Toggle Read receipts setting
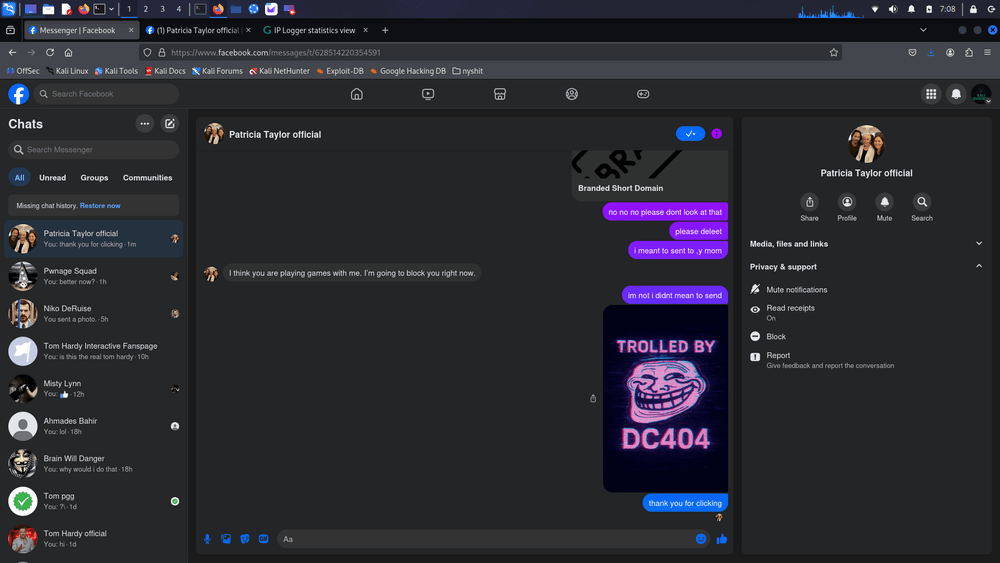The height and width of the screenshot is (563, 1000). 867,312
